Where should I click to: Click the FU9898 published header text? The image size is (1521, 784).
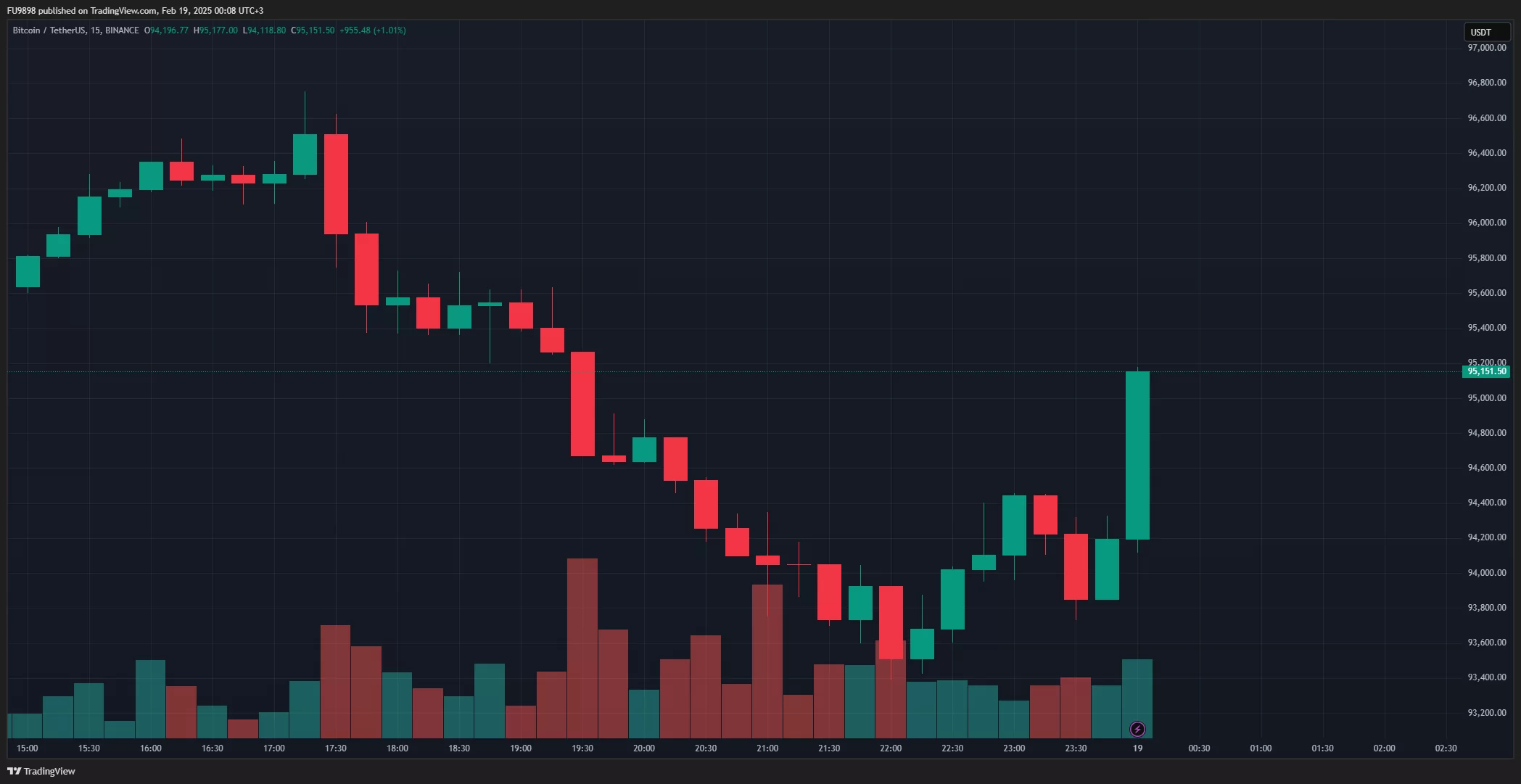pyautogui.click(x=135, y=11)
